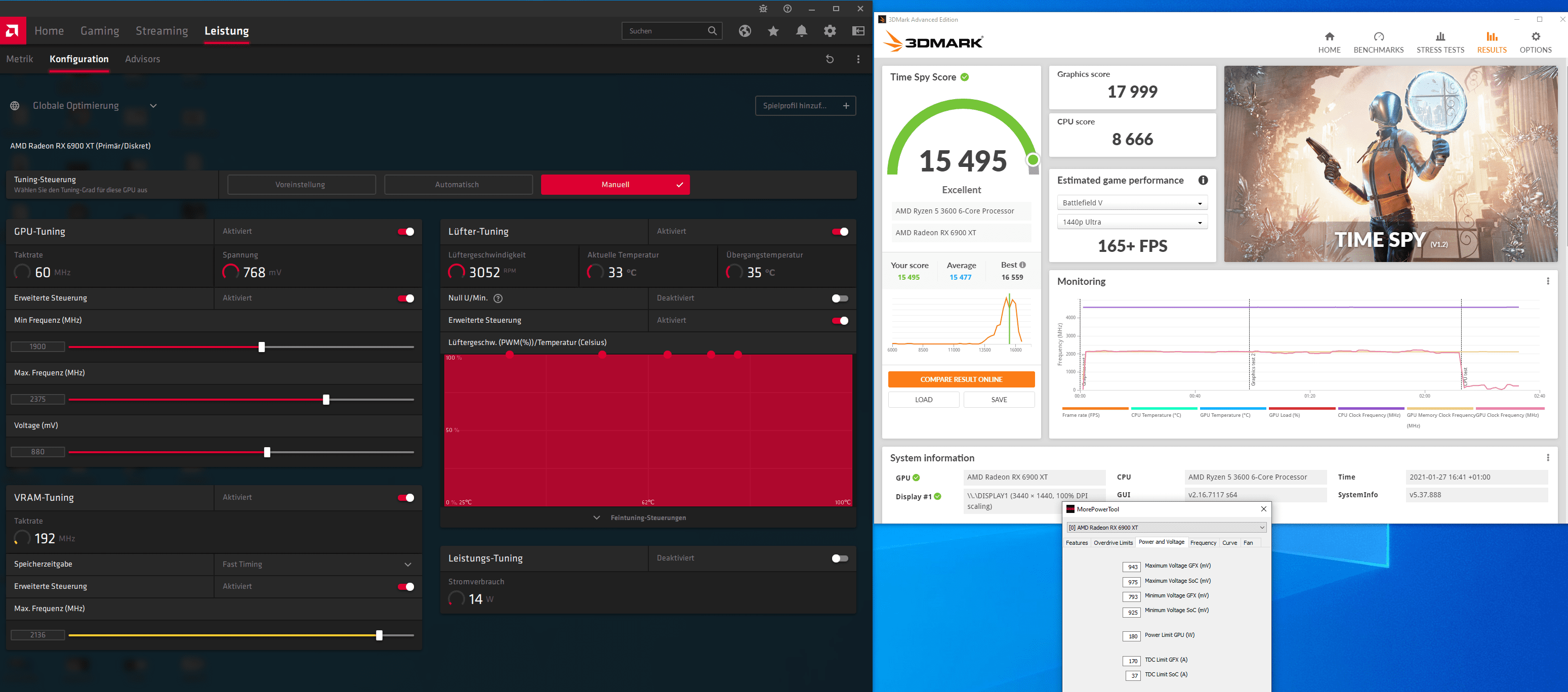Image resolution: width=1568 pixels, height=692 pixels.
Task: Open the 1440p Ultra resolution dropdown
Action: (1132, 222)
